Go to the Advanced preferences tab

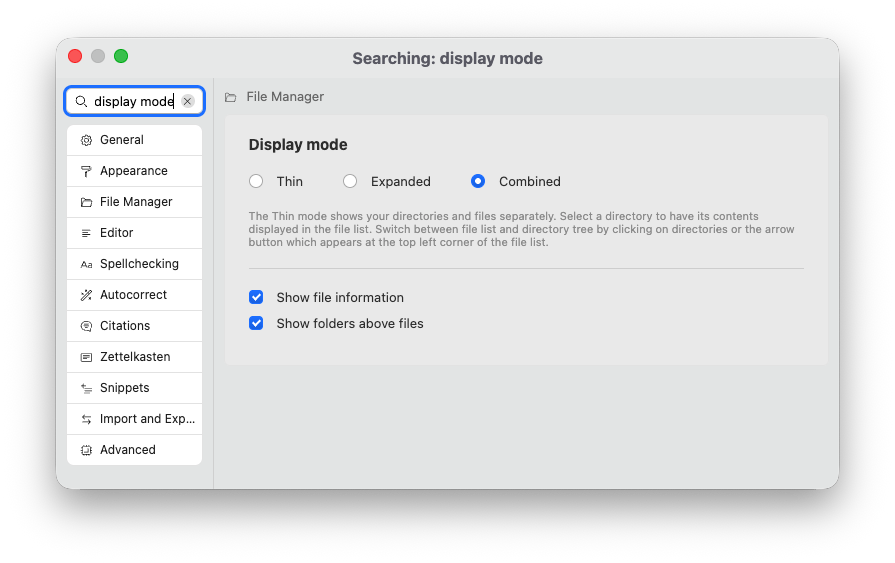tap(134, 449)
